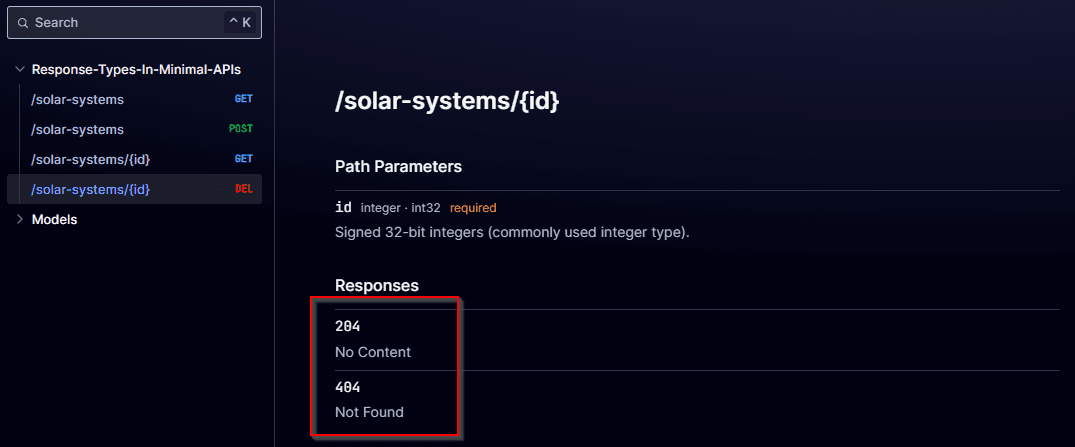Click the red DEL method badge
Image resolution: width=1075 pixels, height=447 pixels.
243,189
